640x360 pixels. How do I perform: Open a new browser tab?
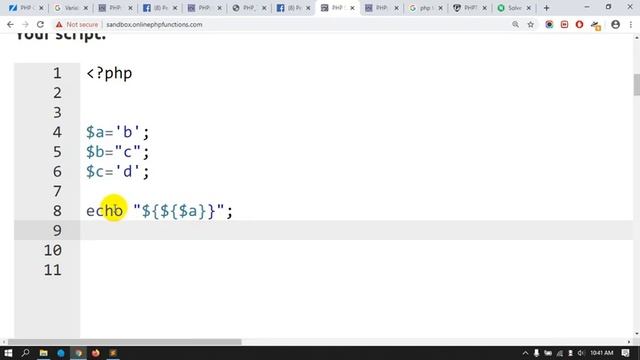coord(546,8)
